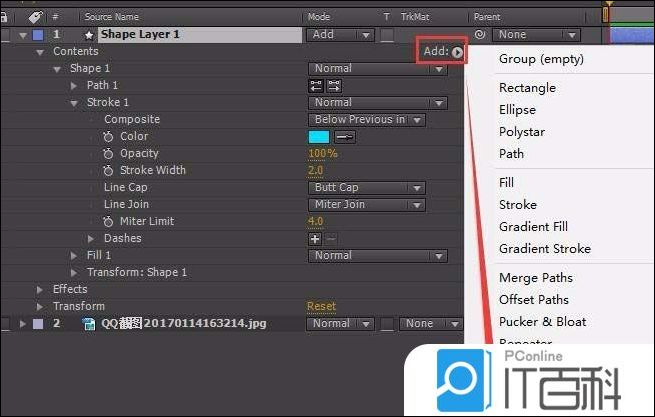
Task: Open Fill 1 Normal blend mode dropdown
Action: (378, 256)
